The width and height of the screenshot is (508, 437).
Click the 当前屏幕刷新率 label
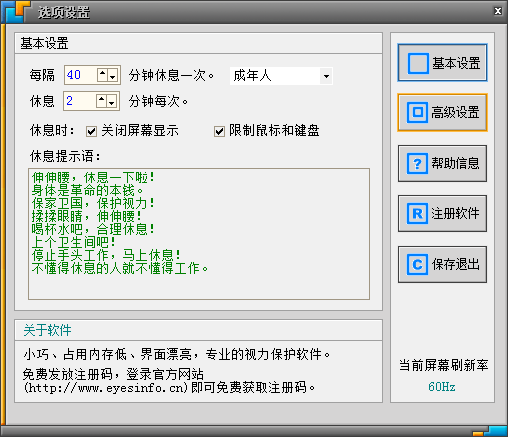443,365
